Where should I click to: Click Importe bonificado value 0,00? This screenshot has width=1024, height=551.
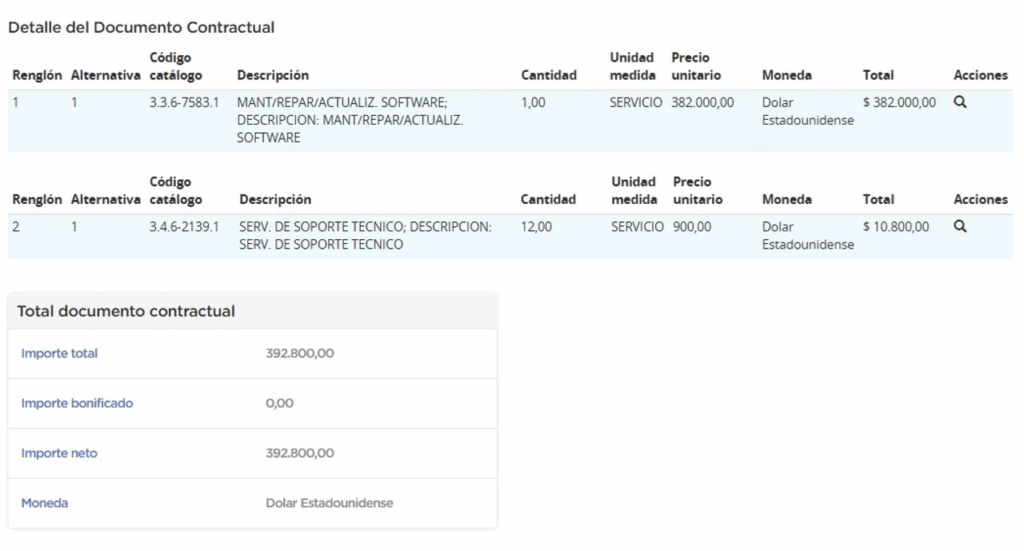pos(280,403)
